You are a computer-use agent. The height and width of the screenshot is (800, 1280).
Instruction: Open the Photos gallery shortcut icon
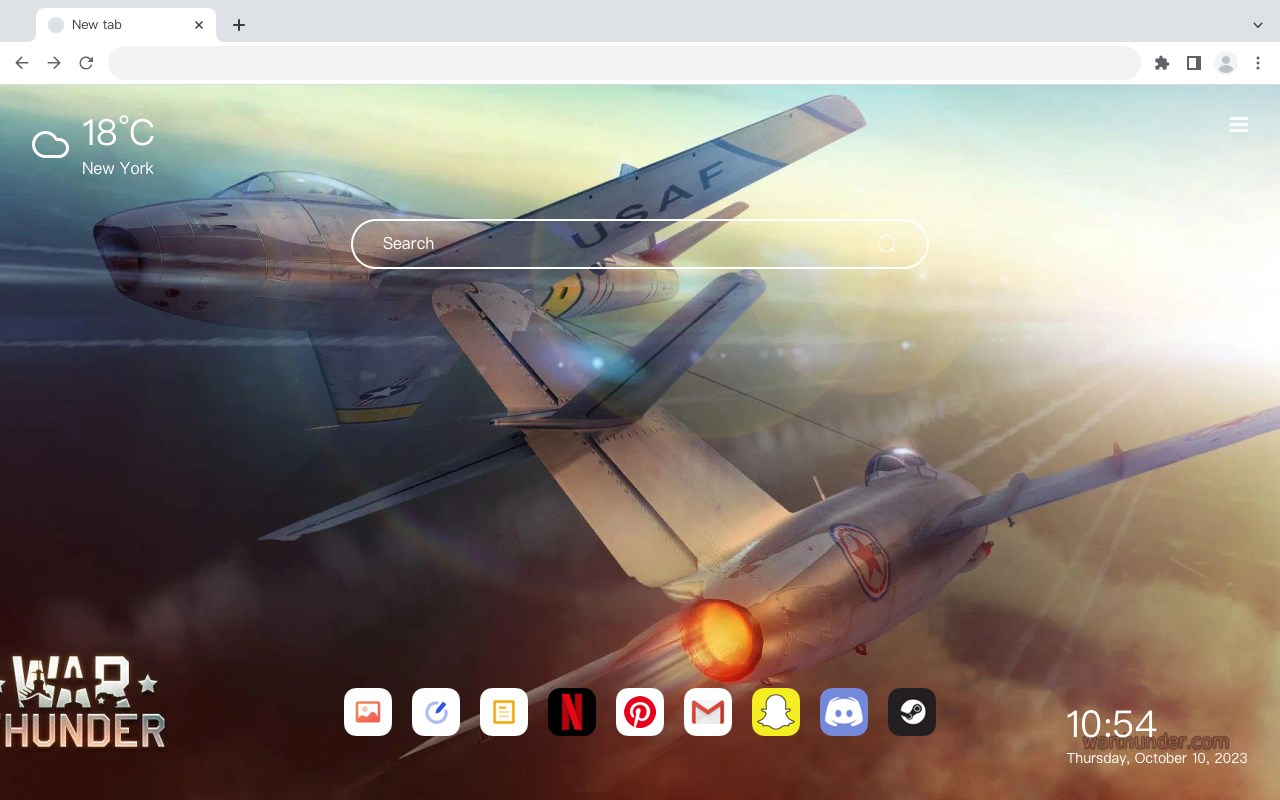[x=368, y=712]
